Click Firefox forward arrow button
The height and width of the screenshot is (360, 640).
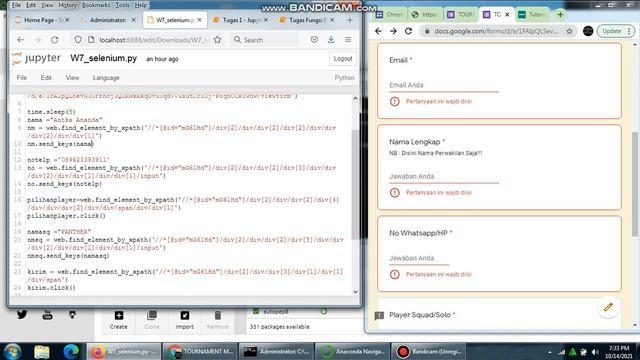(x=38, y=40)
